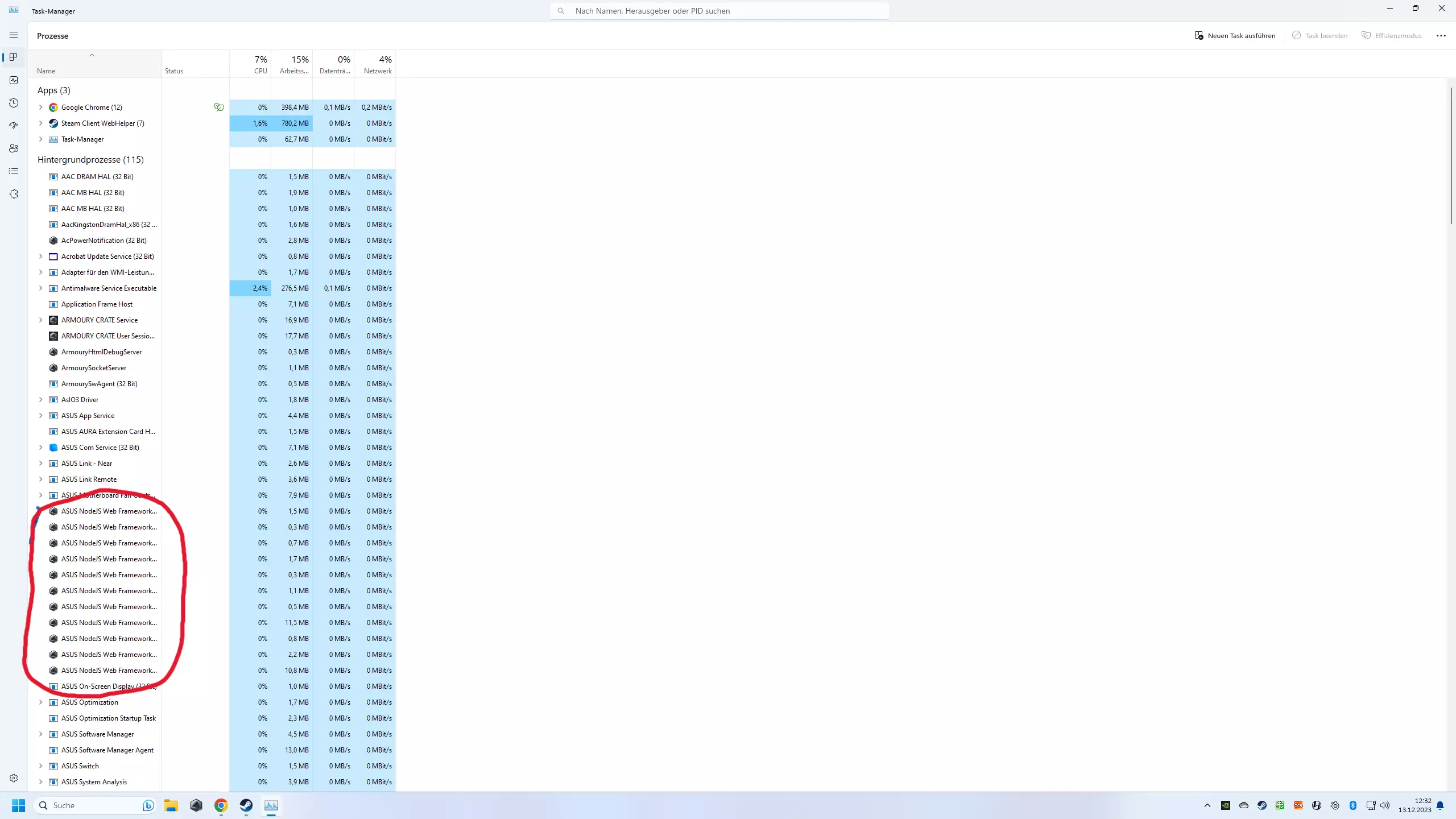This screenshot has height=819, width=1456.
Task: Click the 780,2 MB memory cell of Steam
Action: point(292,123)
